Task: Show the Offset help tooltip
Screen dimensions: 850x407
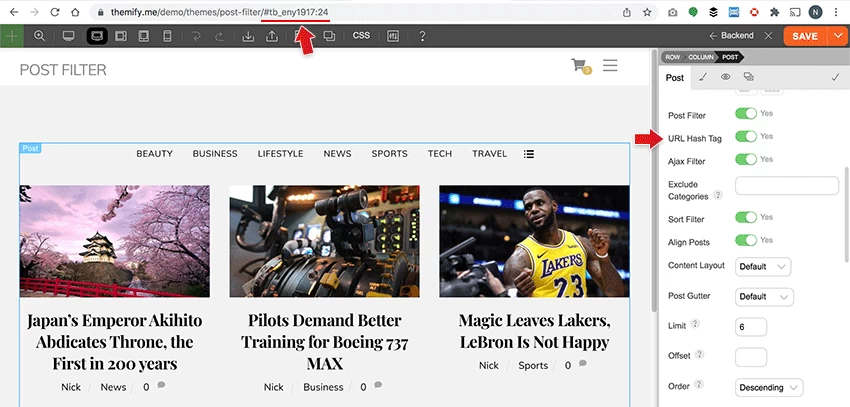Action: coord(699,354)
